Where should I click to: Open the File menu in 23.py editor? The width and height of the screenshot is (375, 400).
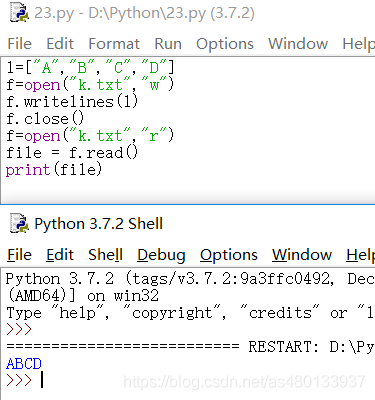[20, 44]
